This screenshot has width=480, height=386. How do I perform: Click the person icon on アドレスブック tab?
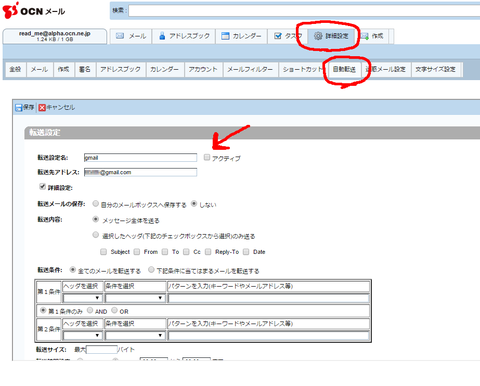tap(162, 36)
